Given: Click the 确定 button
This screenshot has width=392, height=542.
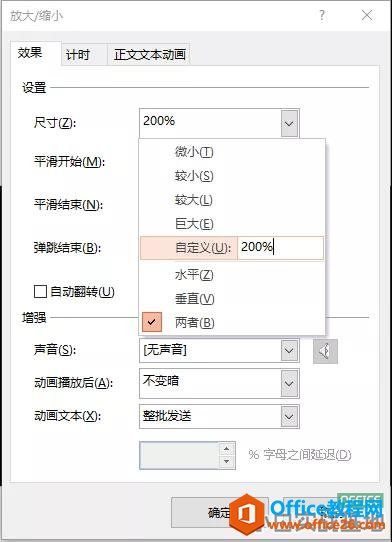Looking at the screenshot, I should pyautogui.click(x=219, y=513).
